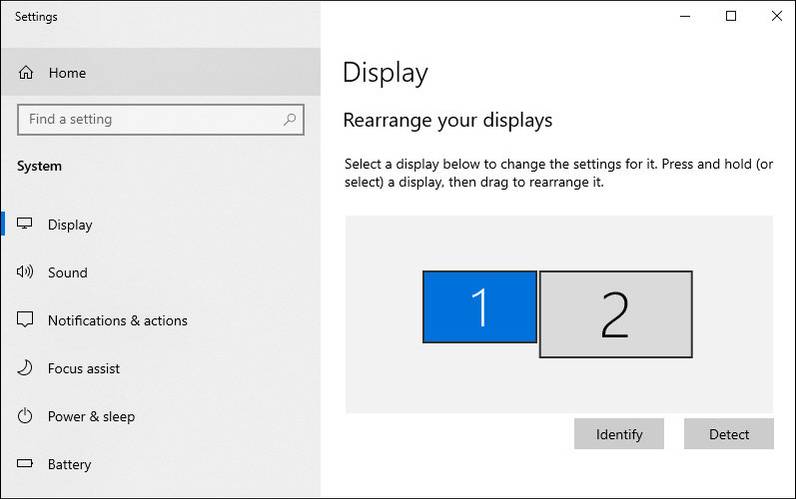Click the Focus assist moon icon
The width and height of the screenshot is (796, 499).
26,369
